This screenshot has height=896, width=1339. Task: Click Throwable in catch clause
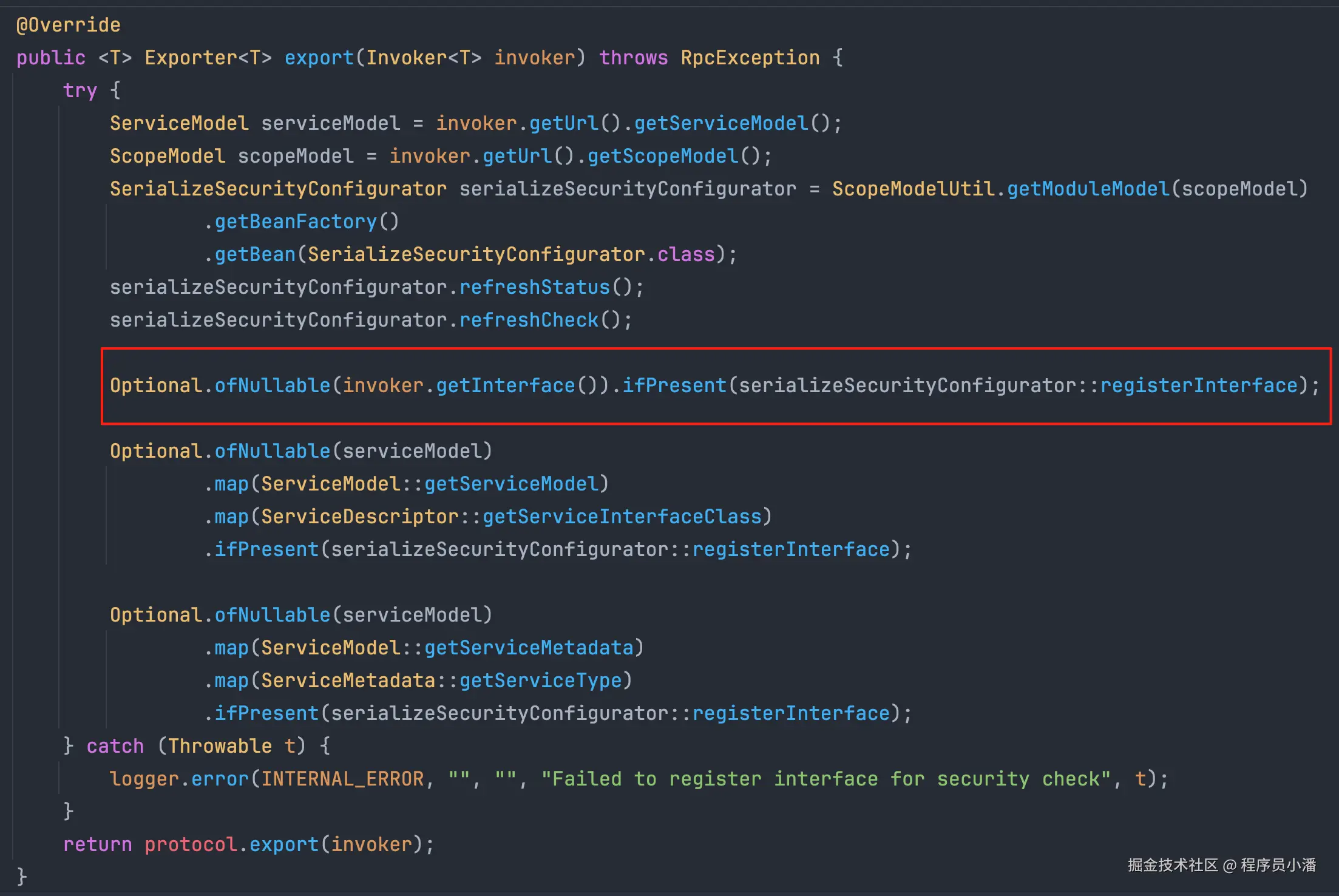[x=220, y=746]
